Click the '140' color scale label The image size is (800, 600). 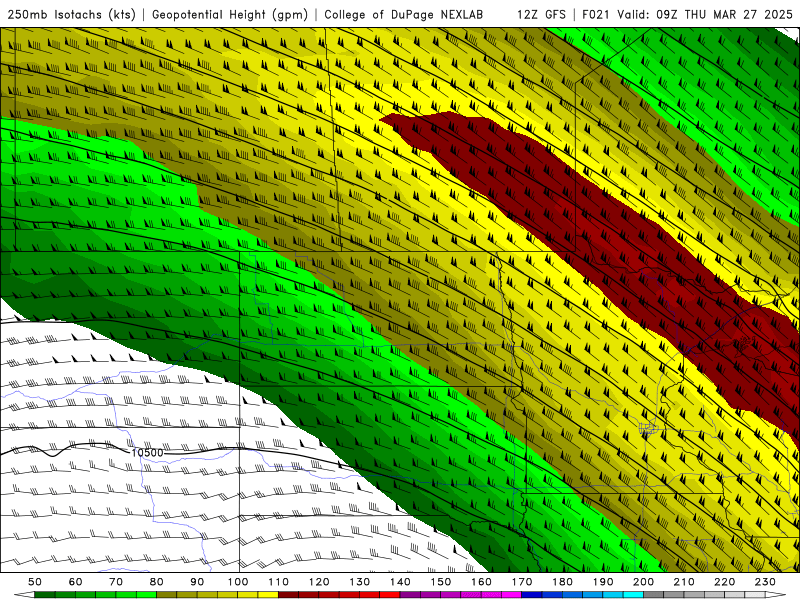(x=400, y=582)
